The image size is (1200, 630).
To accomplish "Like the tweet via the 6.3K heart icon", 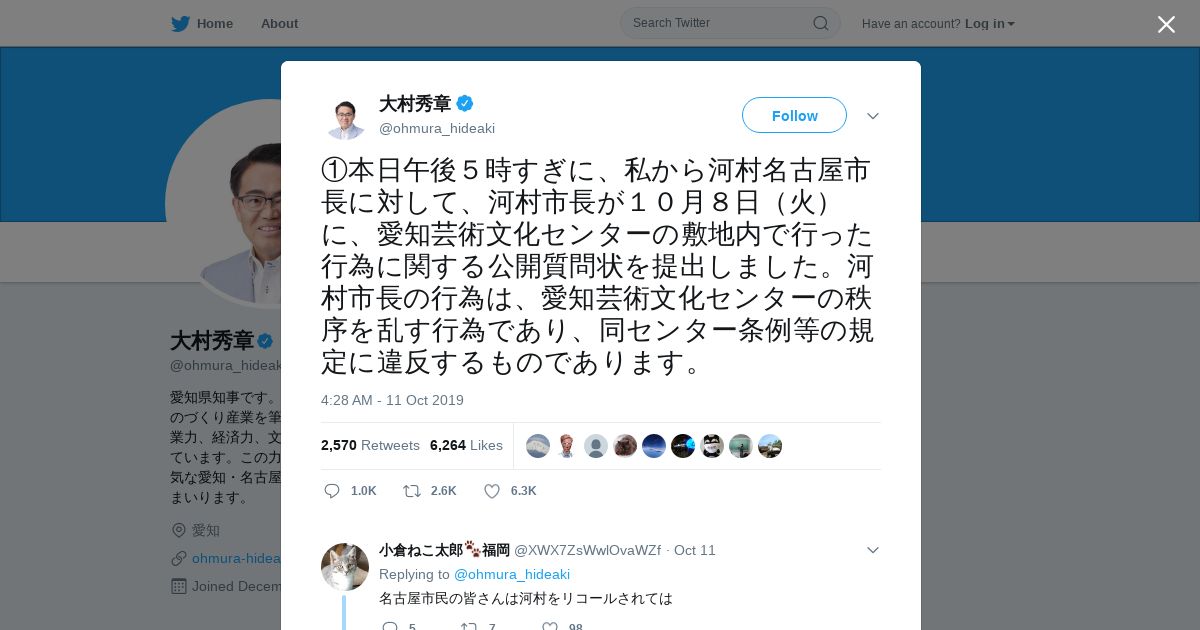I will [492, 491].
